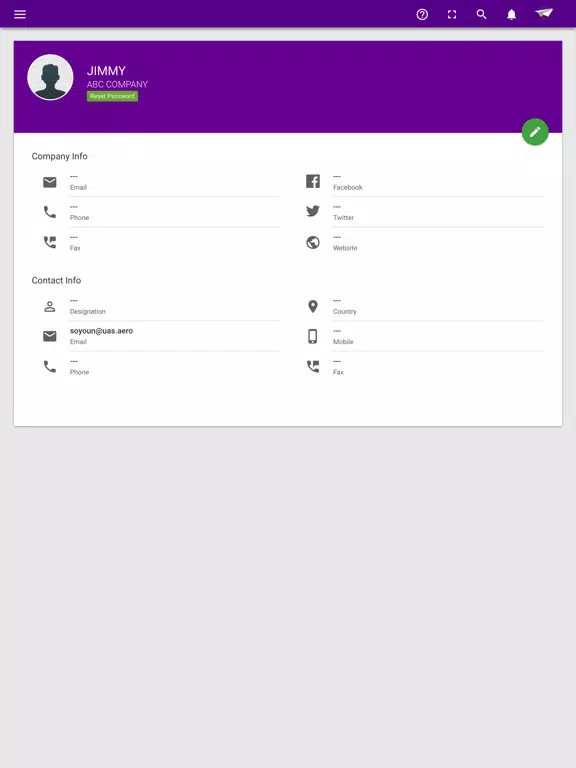Click the Website globe icon
The width and height of the screenshot is (576, 768).
(313, 242)
